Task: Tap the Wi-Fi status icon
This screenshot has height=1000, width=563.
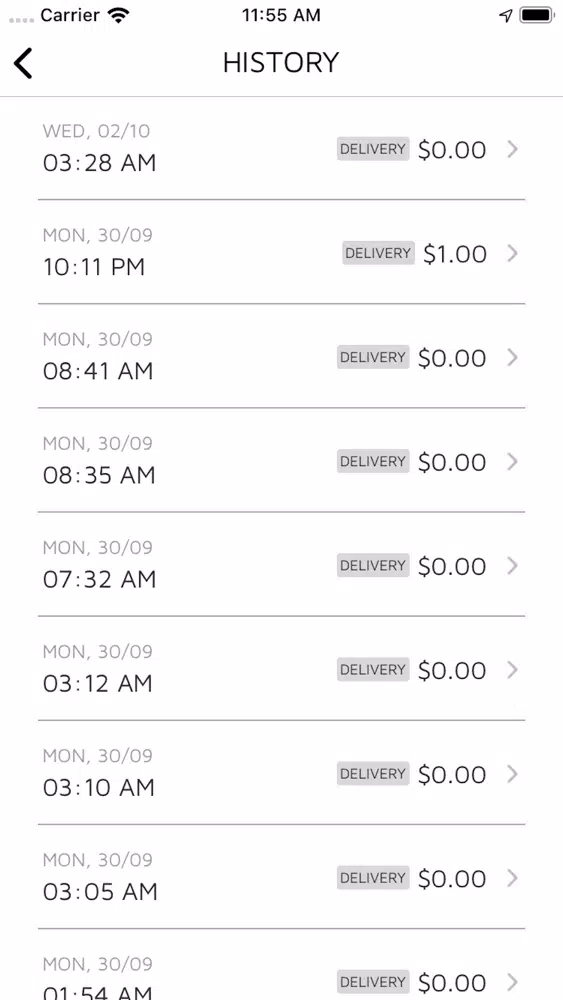Action: click(119, 15)
